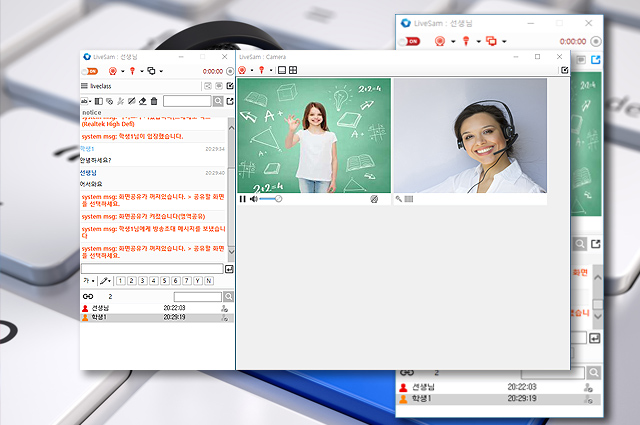Screen dimensions: 640x425
Task: Click the red webcam icon in main toolbar
Action: (x=112, y=71)
